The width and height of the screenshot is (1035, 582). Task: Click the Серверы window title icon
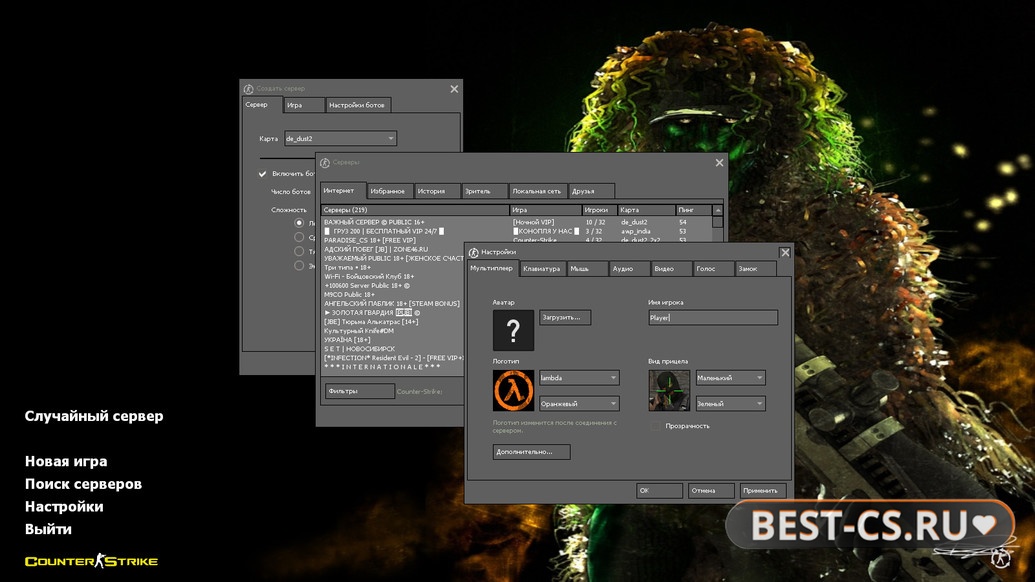pos(325,162)
